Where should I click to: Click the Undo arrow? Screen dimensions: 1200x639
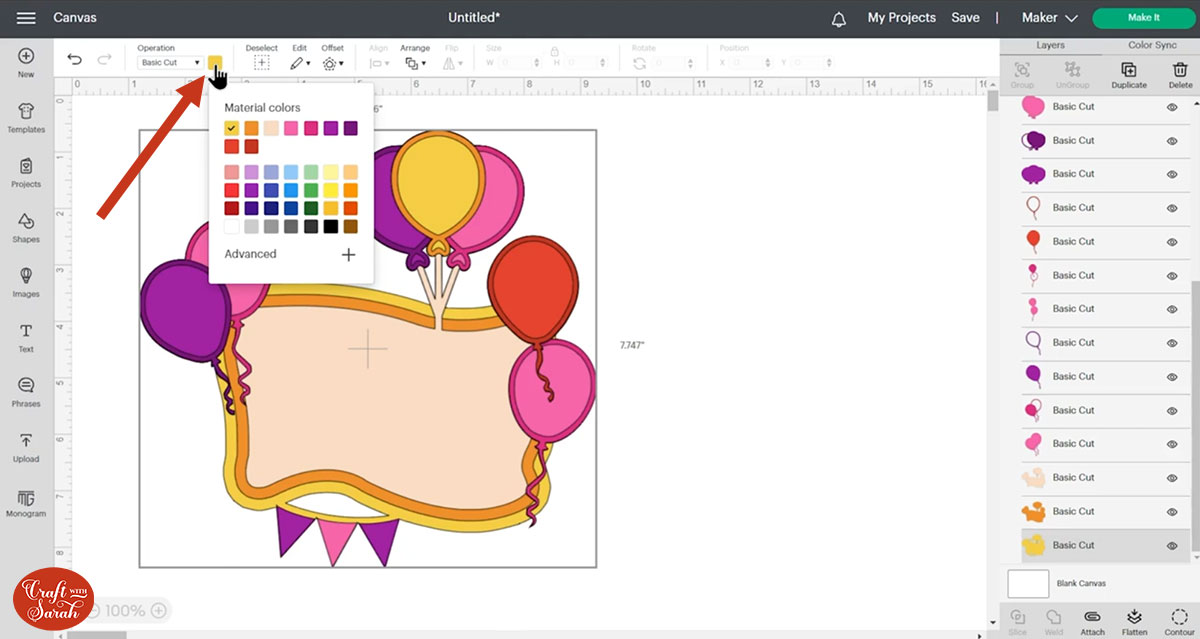pos(75,60)
